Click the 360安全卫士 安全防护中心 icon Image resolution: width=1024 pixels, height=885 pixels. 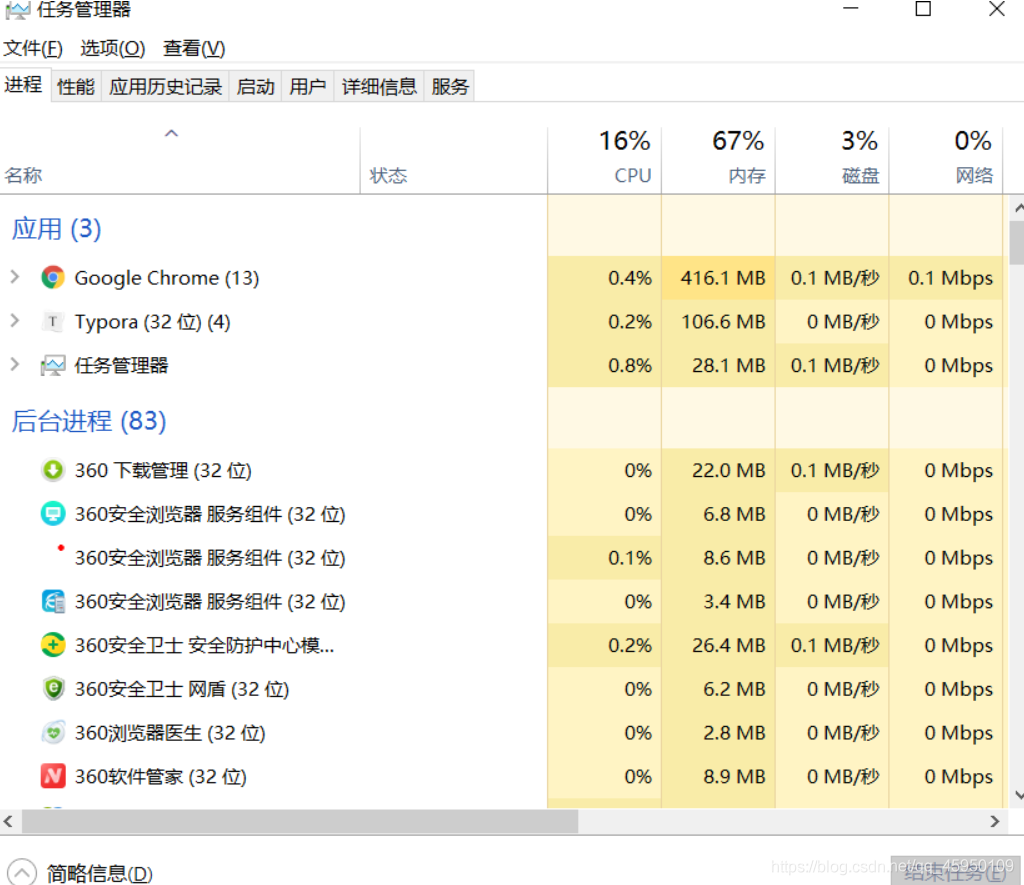(x=53, y=645)
